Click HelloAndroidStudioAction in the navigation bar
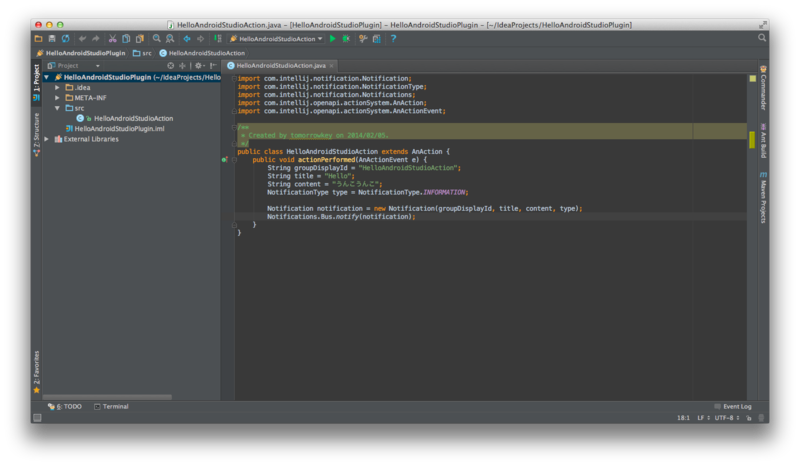 coord(202,53)
